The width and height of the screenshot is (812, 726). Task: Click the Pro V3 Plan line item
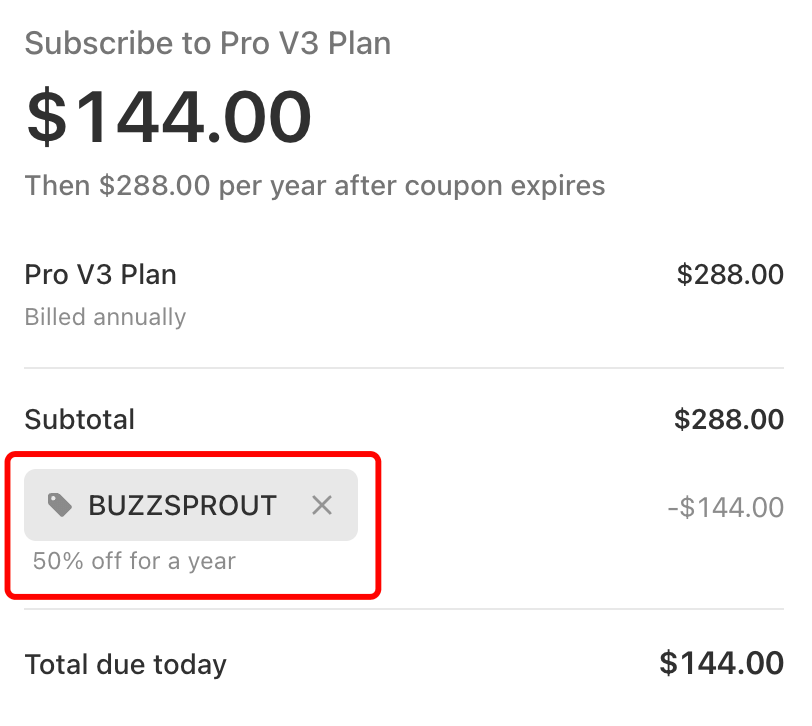point(100,274)
